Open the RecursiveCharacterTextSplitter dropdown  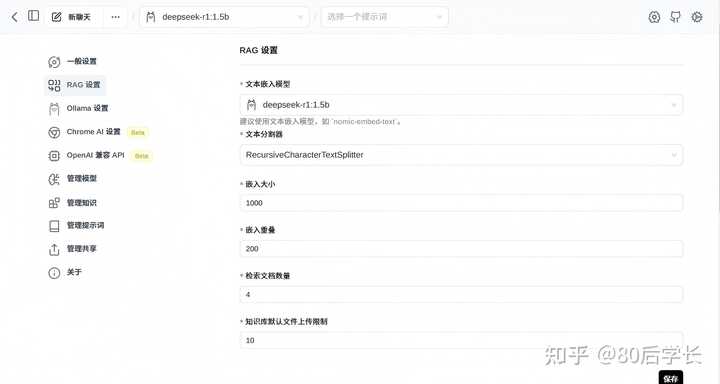pyautogui.click(x=461, y=155)
